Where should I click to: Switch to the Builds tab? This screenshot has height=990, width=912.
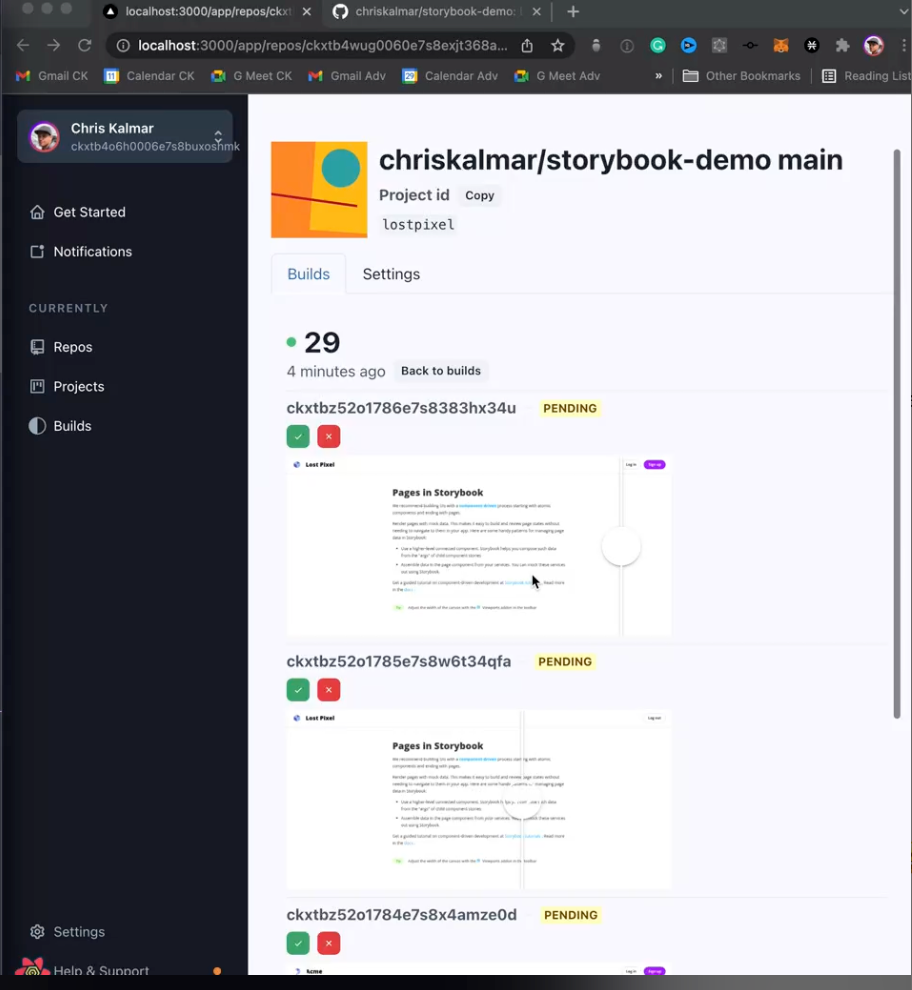[x=308, y=274]
